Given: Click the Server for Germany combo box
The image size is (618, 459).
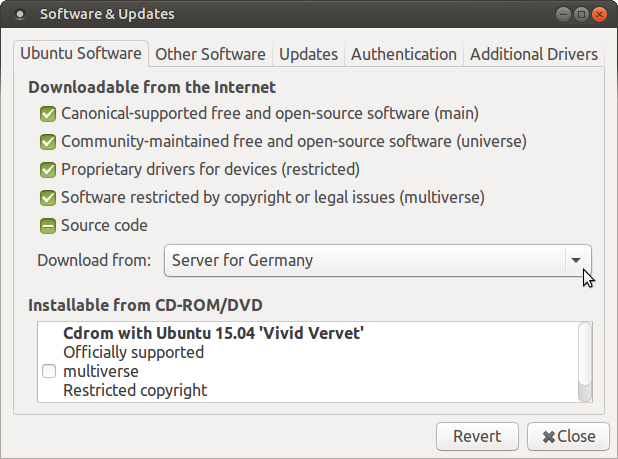Looking at the screenshot, I should click(378, 260).
